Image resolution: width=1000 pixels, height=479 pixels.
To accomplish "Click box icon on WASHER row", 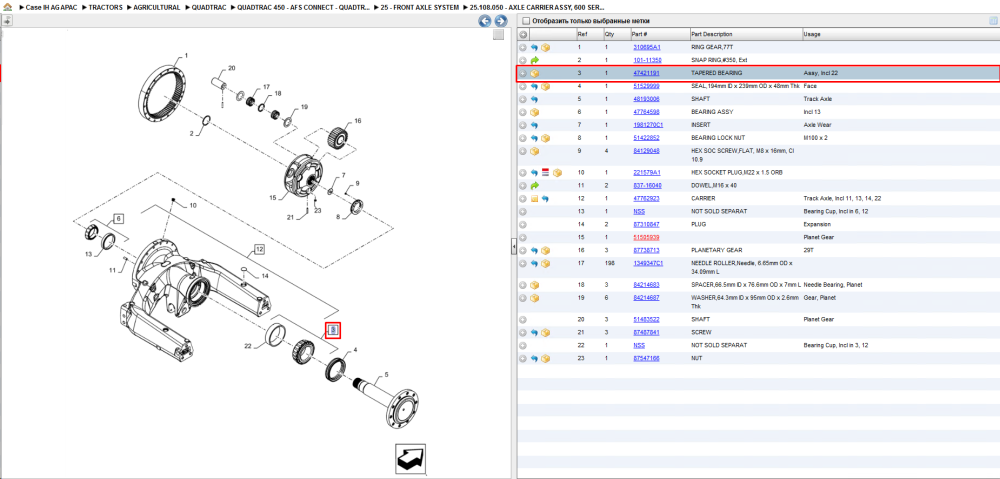I will click(x=534, y=298).
